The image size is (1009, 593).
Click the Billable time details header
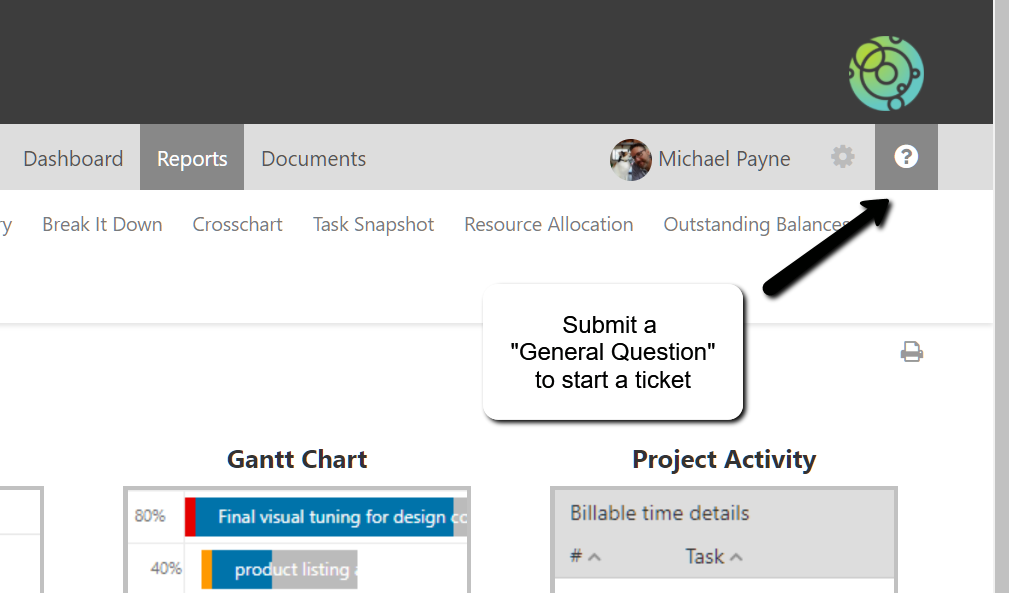coord(660,513)
